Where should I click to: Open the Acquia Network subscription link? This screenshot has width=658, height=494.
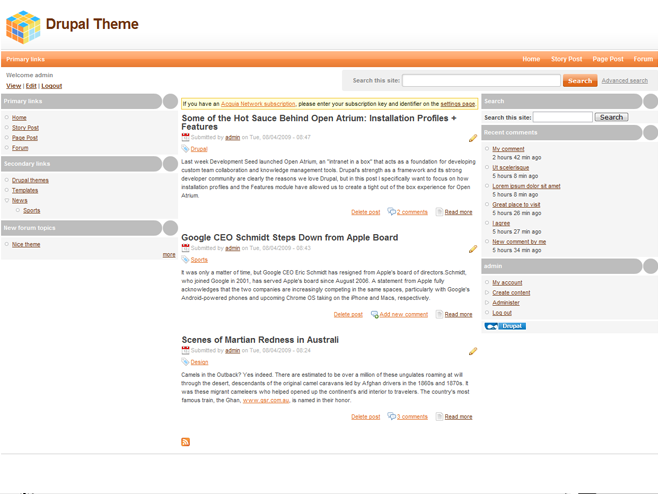click(x=258, y=104)
